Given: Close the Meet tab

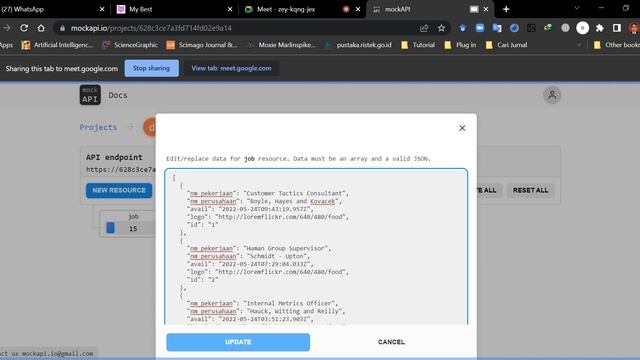Looking at the screenshot, I should [x=358, y=9].
